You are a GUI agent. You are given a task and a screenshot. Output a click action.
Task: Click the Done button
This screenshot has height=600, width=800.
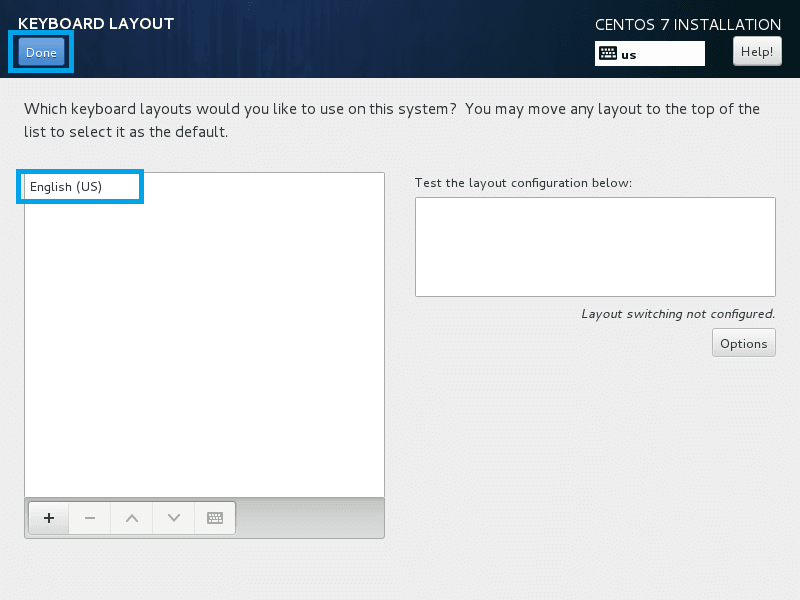pos(41,53)
